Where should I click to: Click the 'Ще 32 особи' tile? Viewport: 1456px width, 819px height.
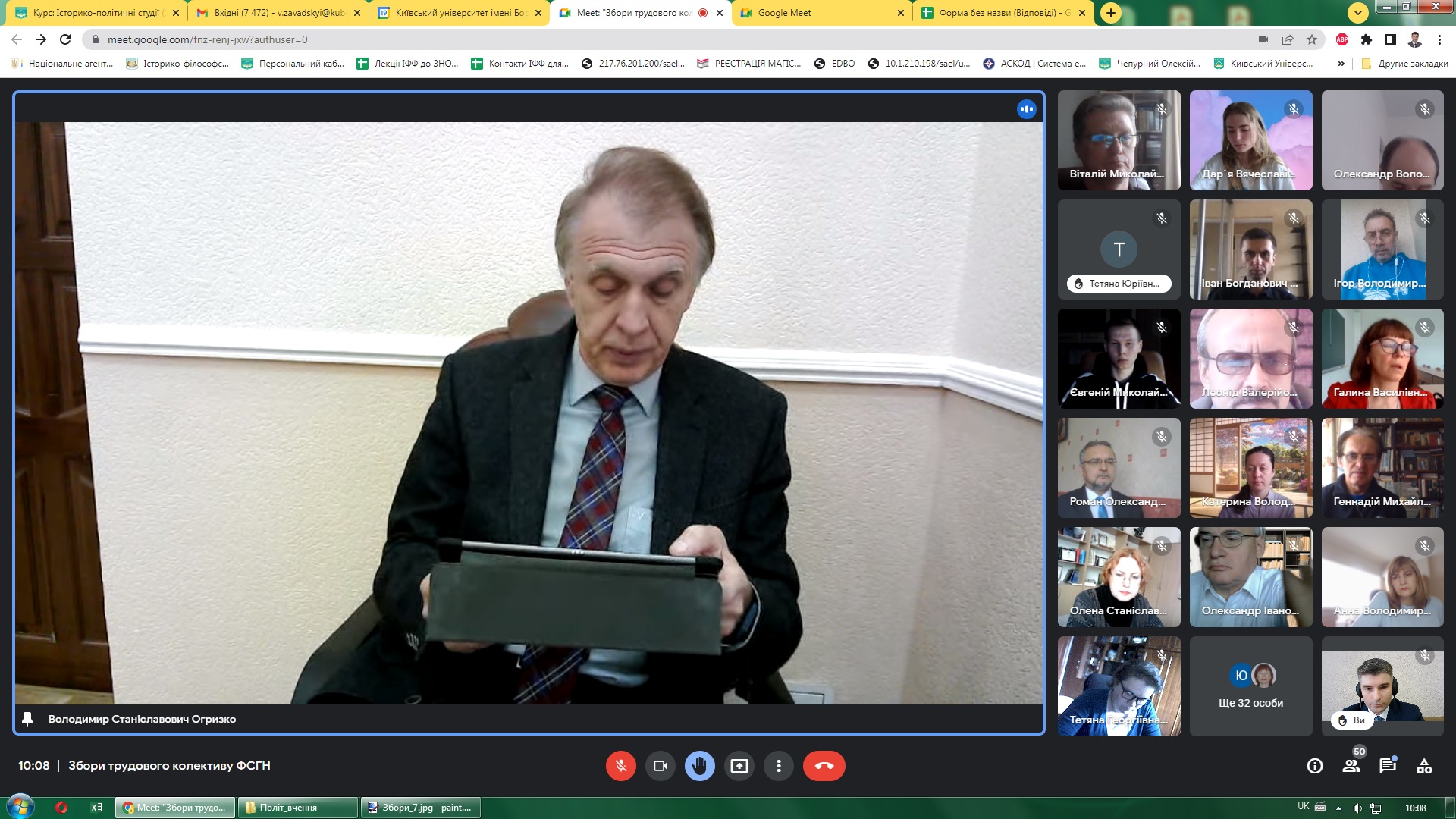pos(1250,686)
